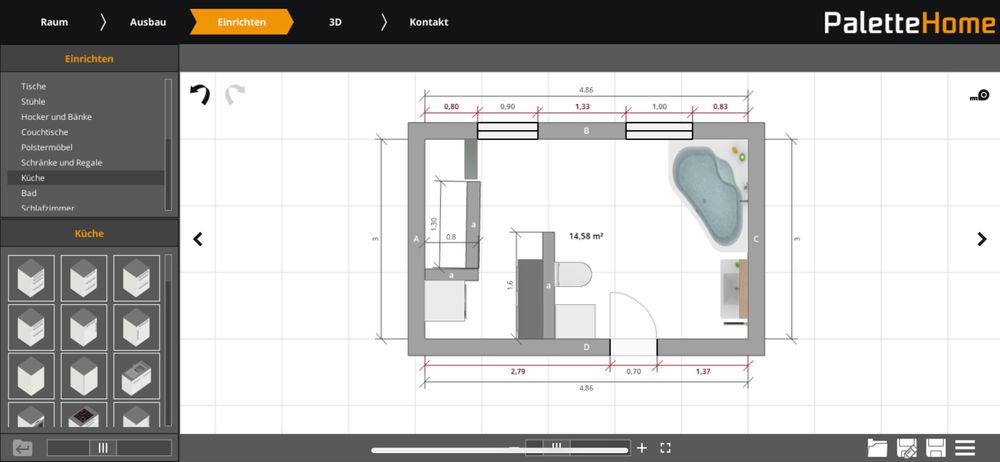Go to the 3D view tab
This screenshot has height=462, width=1000.
(x=335, y=22)
